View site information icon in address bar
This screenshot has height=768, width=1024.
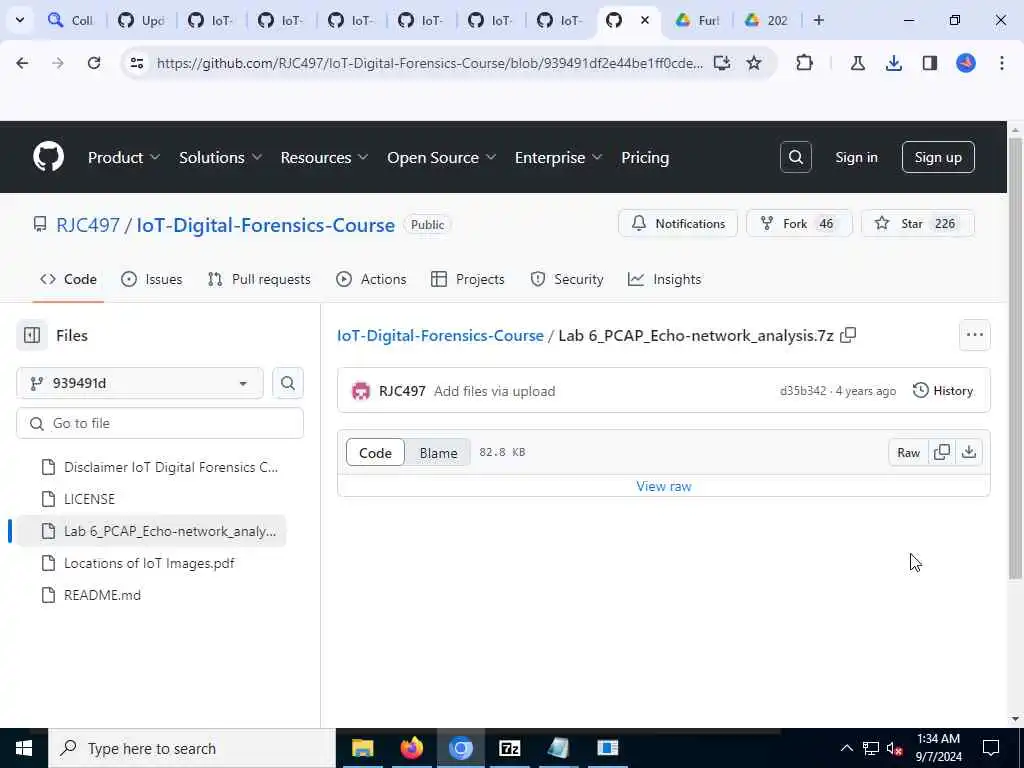coord(136,63)
